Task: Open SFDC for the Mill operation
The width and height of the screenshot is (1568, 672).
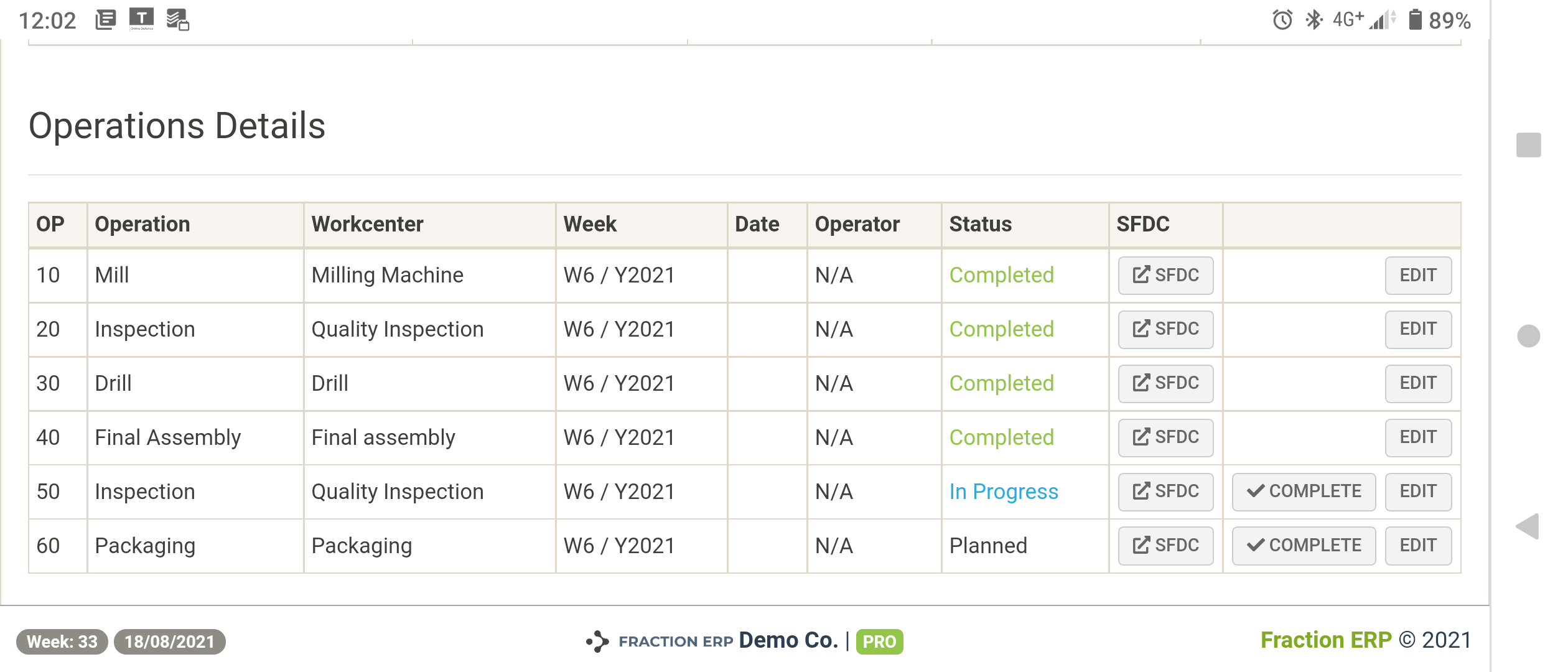Action: (x=1165, y=275)
